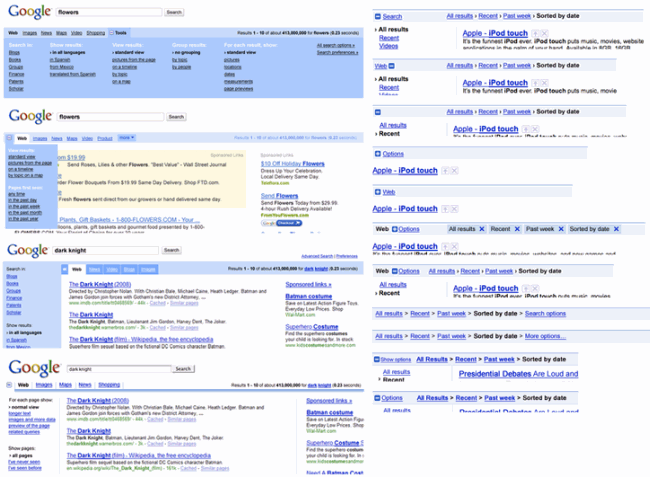Show locations for each result
Viewport: 650px width, 477px height.
click(x=233, y=67)
